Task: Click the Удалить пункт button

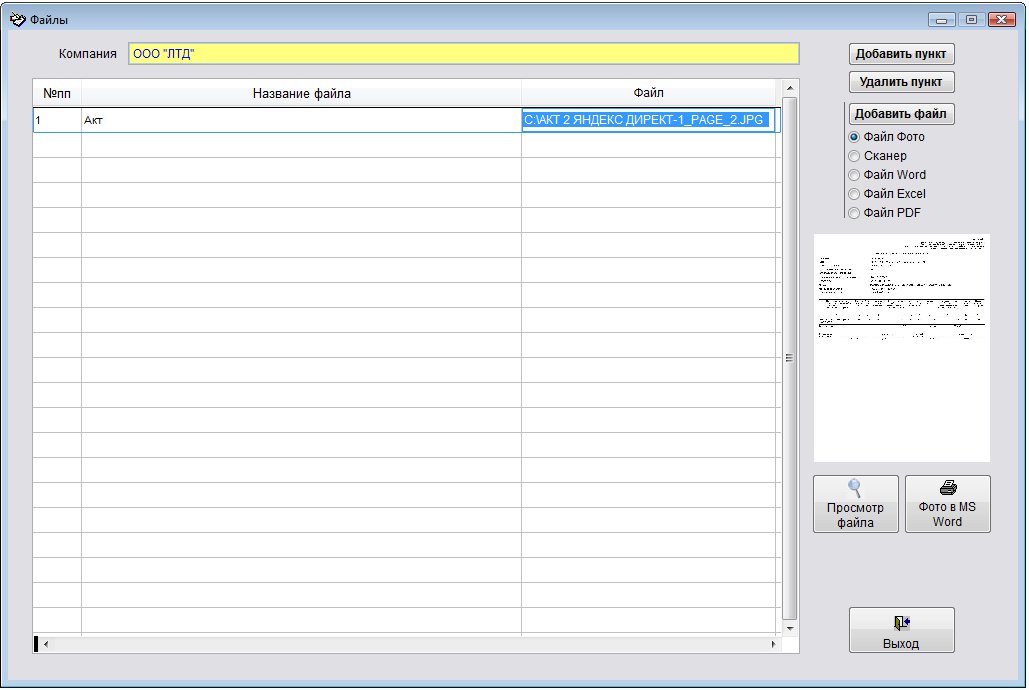Action: [901, 82]
